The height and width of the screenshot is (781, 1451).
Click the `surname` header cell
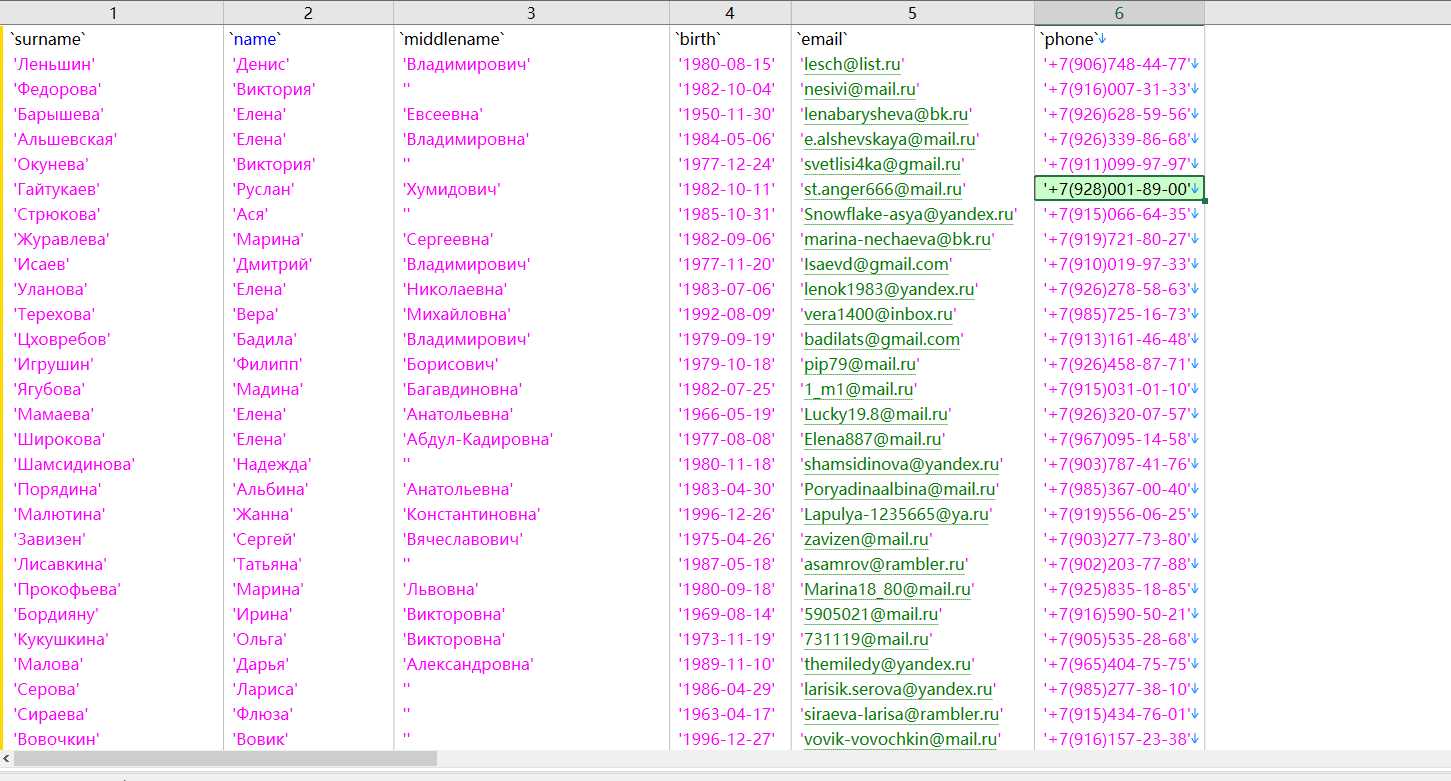tap(114, 39)
